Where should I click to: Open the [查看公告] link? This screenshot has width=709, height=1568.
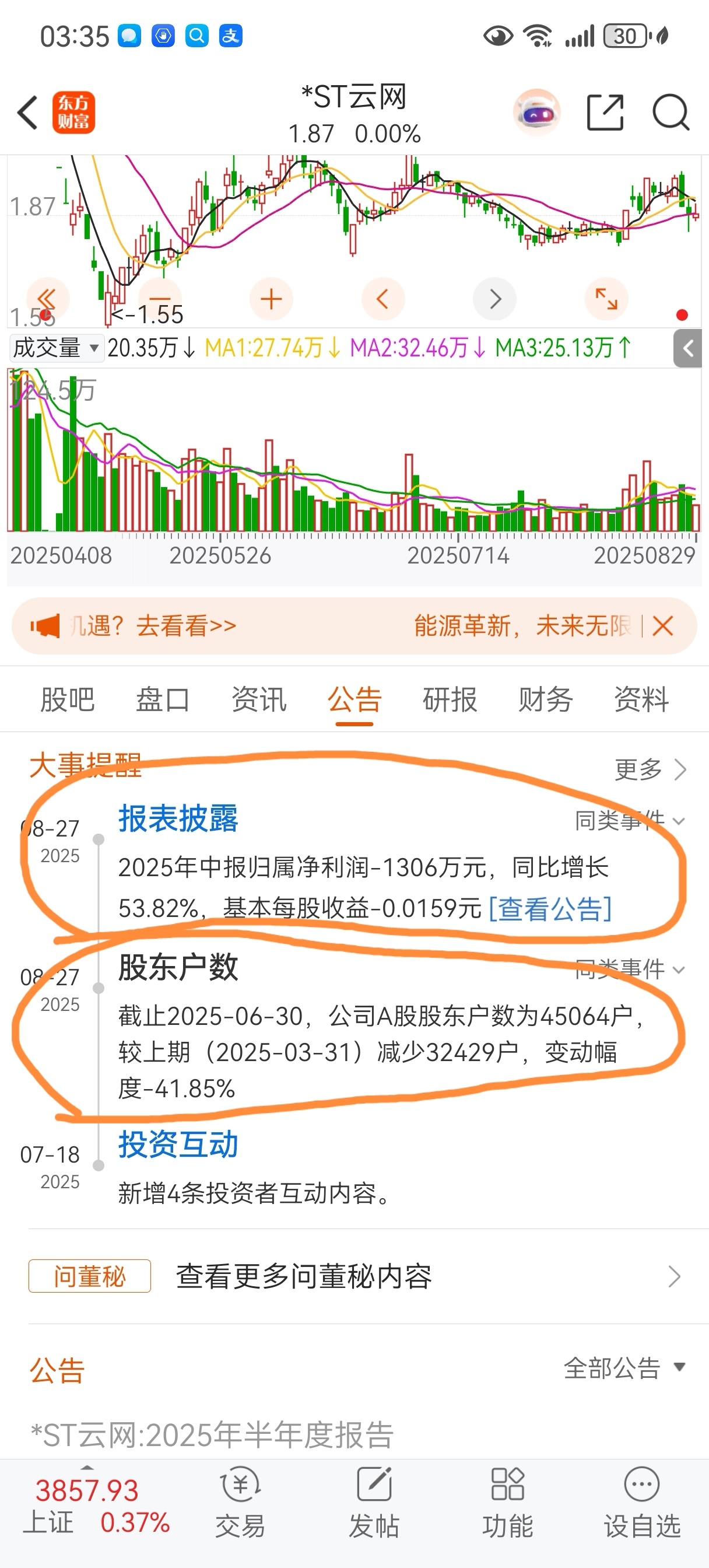point(550,908)
